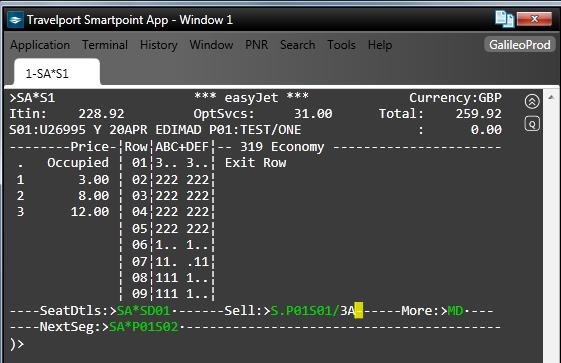This screenshot has height=363, width=561.
Task: Click S01:U26995 flight segment text
Action: pyautogui.click(x=48, y=129)
